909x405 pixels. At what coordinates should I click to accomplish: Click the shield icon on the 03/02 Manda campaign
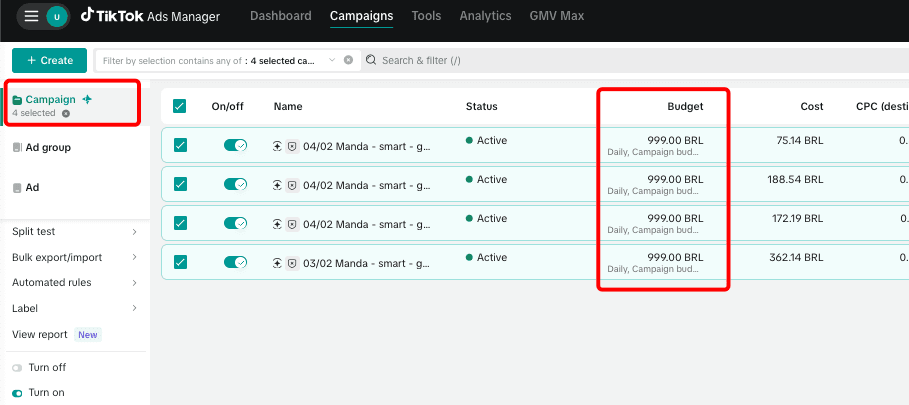[x=292, y=263]
